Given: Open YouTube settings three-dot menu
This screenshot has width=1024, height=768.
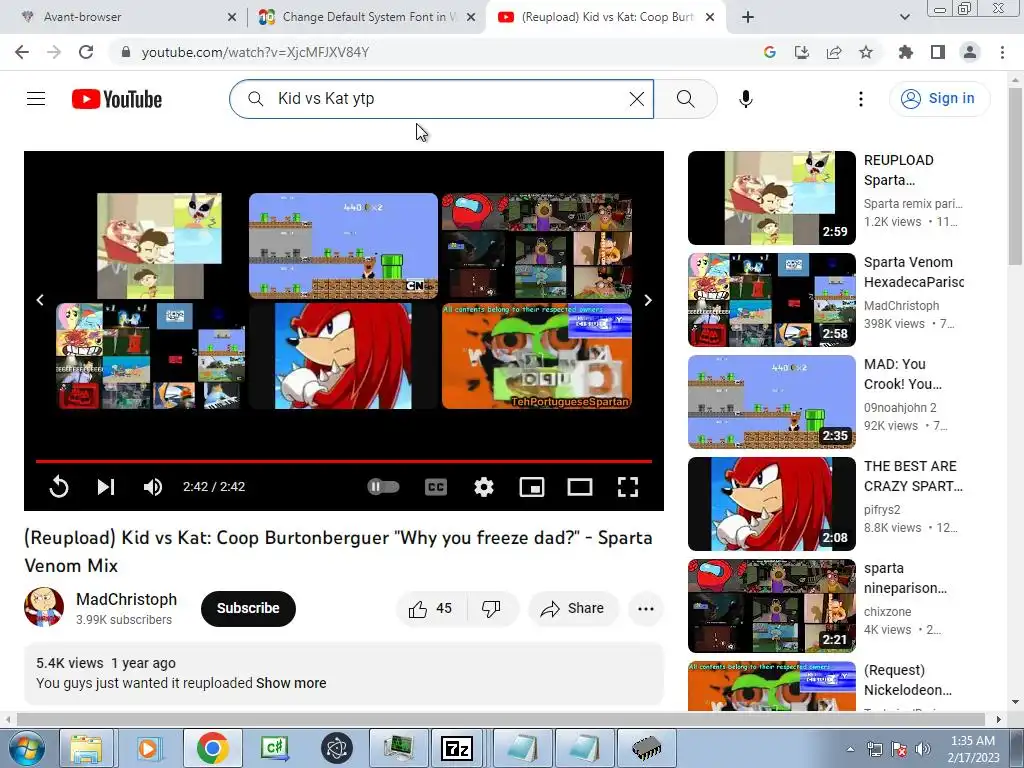Looking at the screenshot, I should coord(861,99).
